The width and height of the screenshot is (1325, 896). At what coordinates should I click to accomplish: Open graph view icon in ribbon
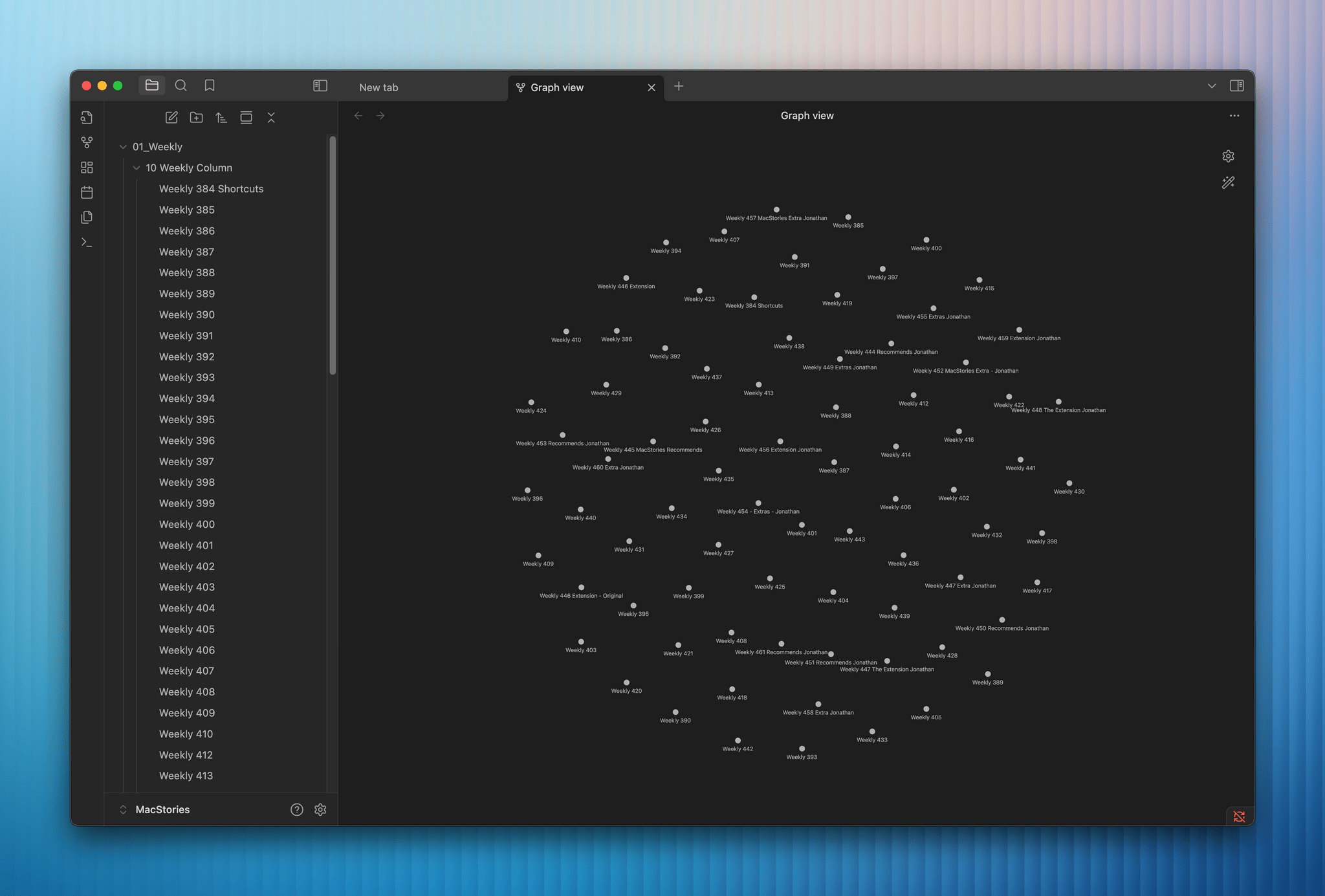click(x=87, y=142)
